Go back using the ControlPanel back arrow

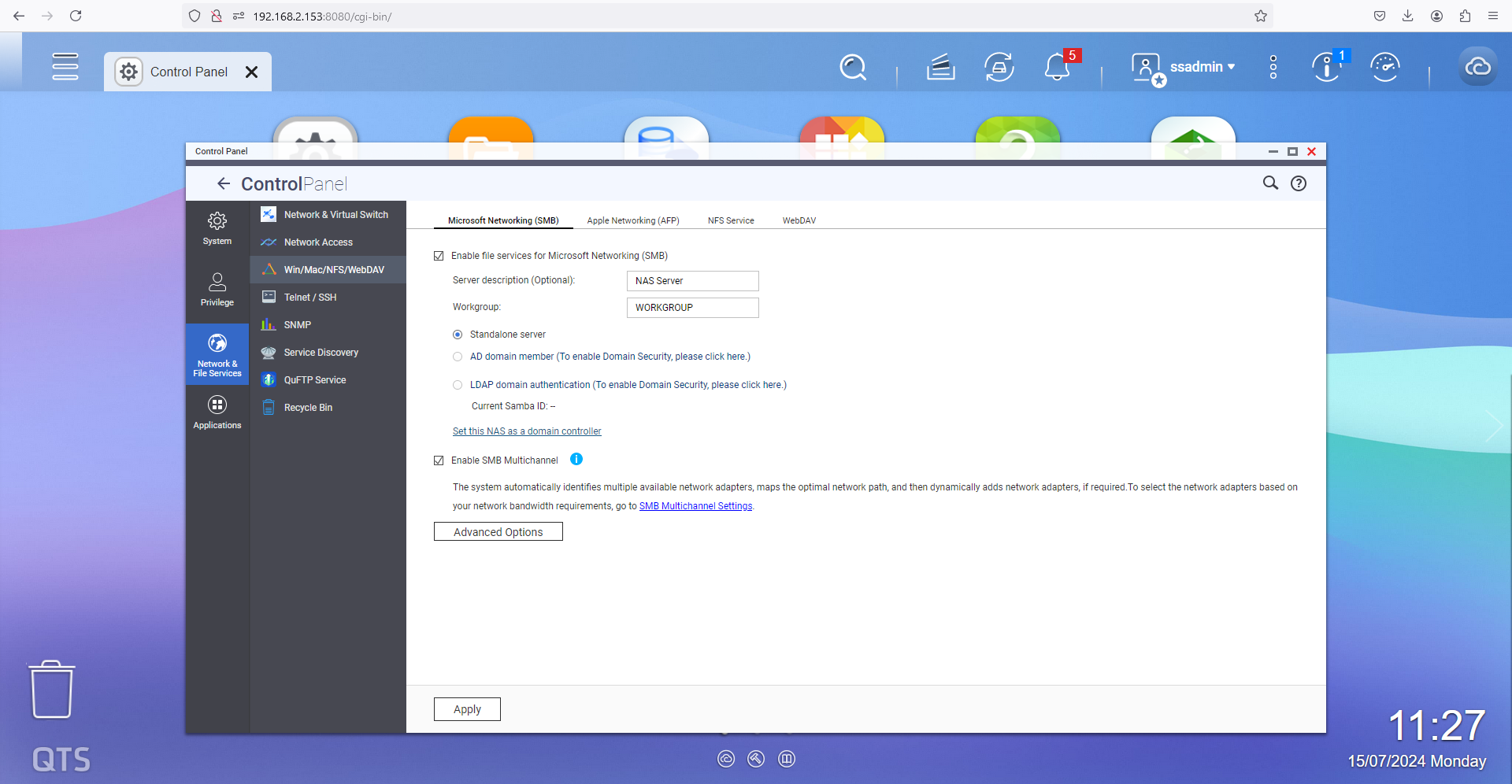pos(224,183)
